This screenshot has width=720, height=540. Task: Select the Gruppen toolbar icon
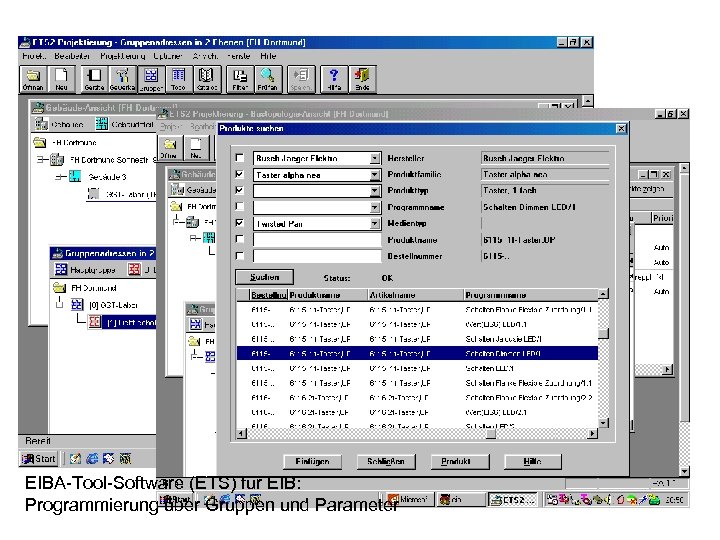tap(151, 79)
